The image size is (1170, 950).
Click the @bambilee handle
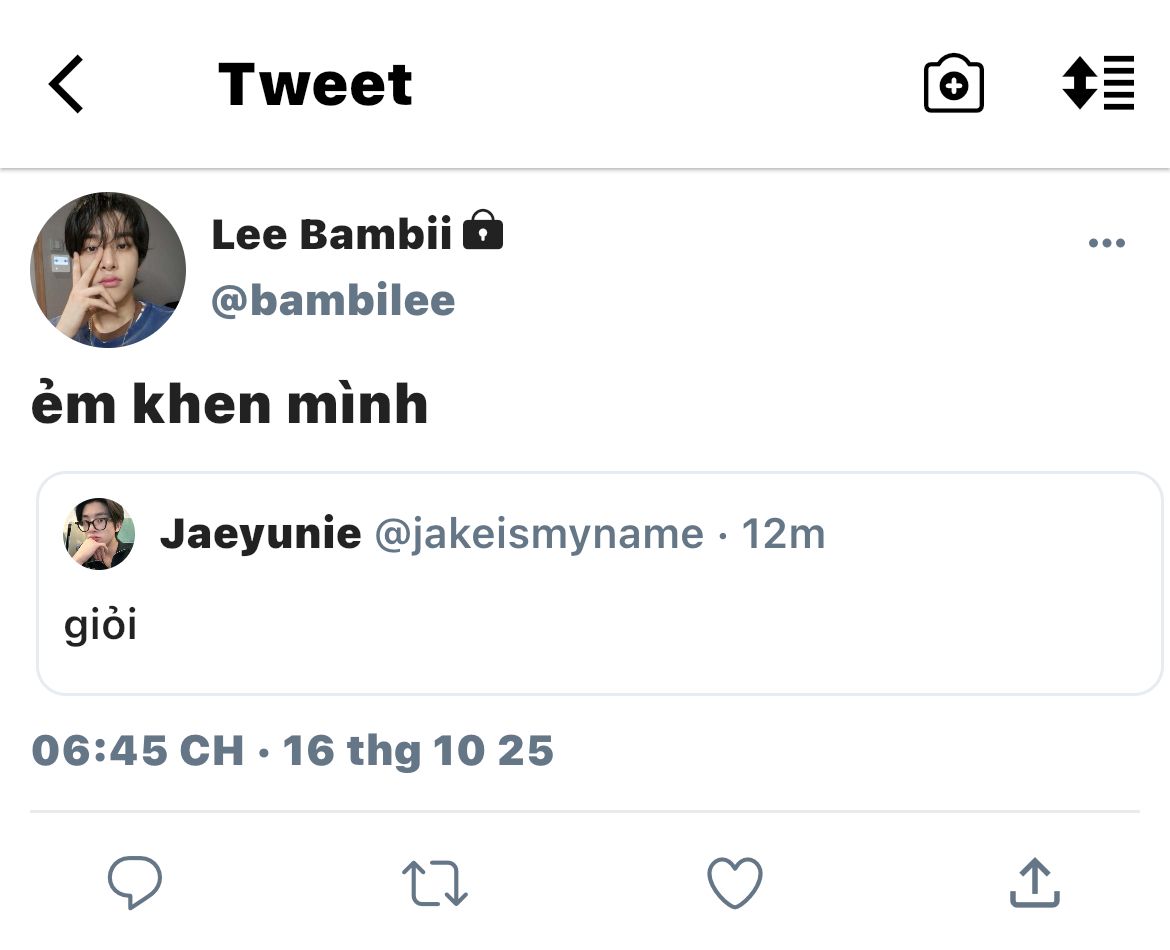pyautogui.click(x=333, y=300)
